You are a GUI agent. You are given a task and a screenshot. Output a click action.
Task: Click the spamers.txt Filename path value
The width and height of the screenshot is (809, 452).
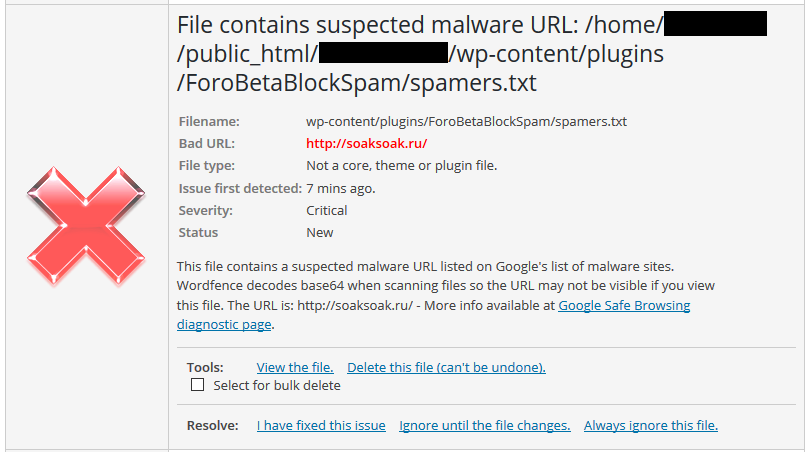click(466, 122)
